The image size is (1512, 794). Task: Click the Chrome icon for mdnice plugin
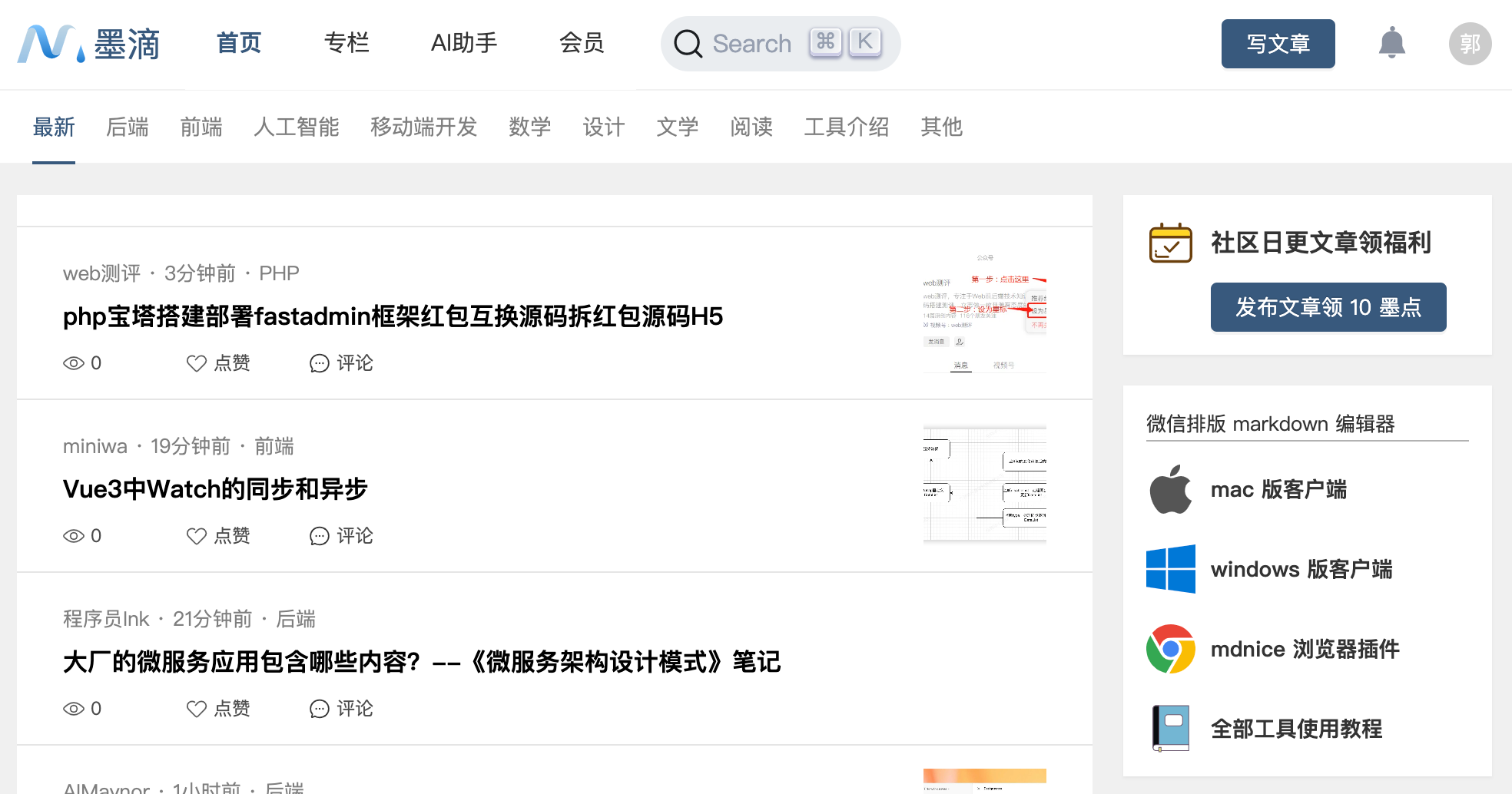pos(1170,649)
